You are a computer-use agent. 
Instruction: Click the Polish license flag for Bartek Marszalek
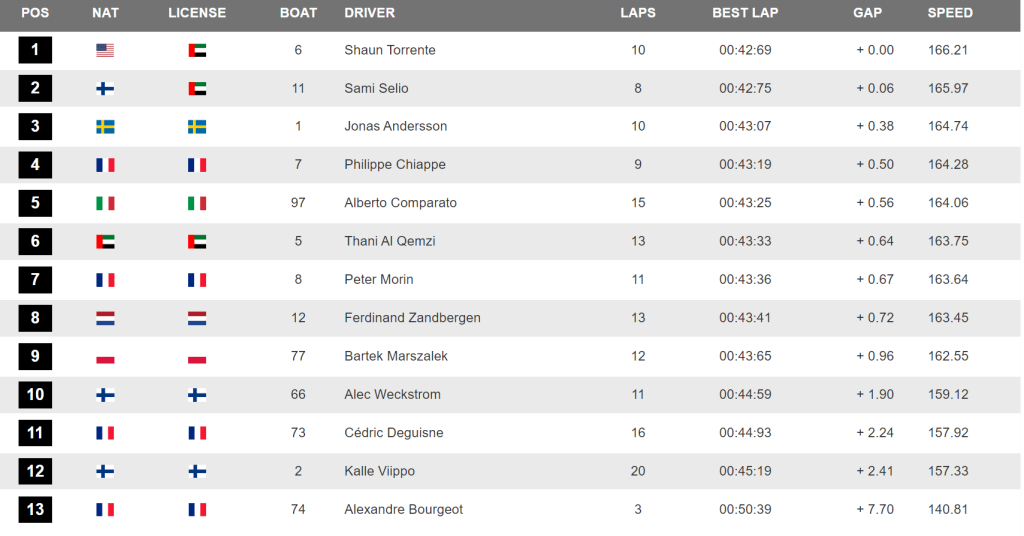(197, 356)
